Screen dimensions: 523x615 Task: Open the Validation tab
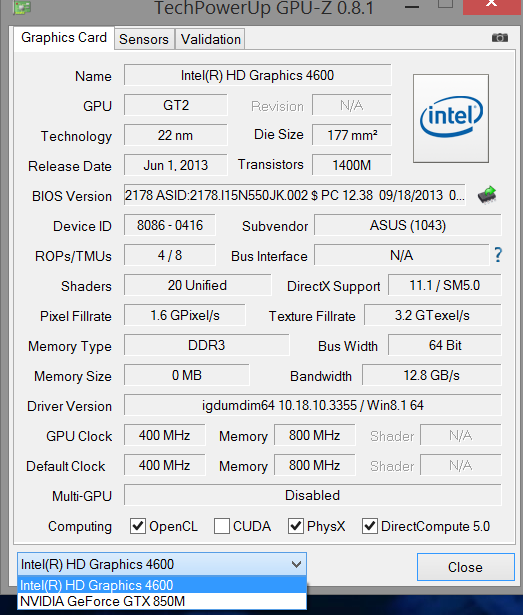pos(211,39)
